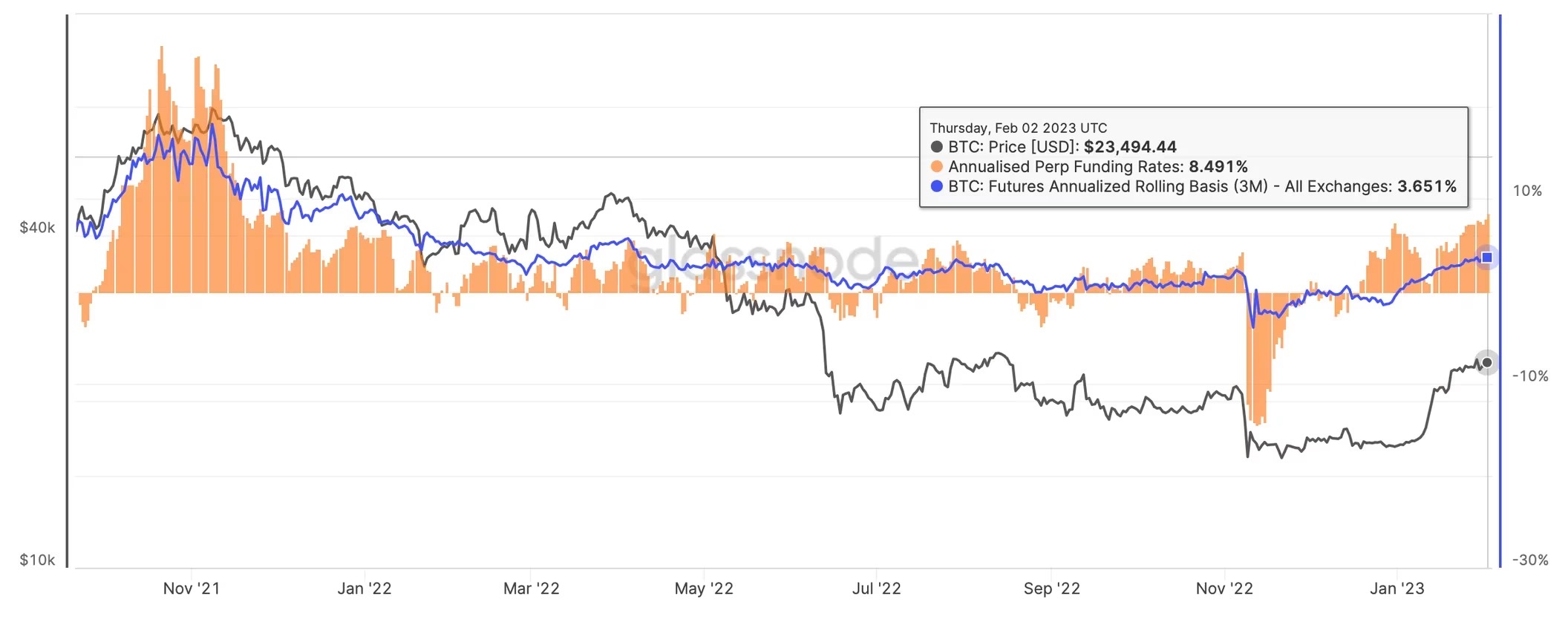Select the Nov '21 x-axis label

tap(192, 589)
